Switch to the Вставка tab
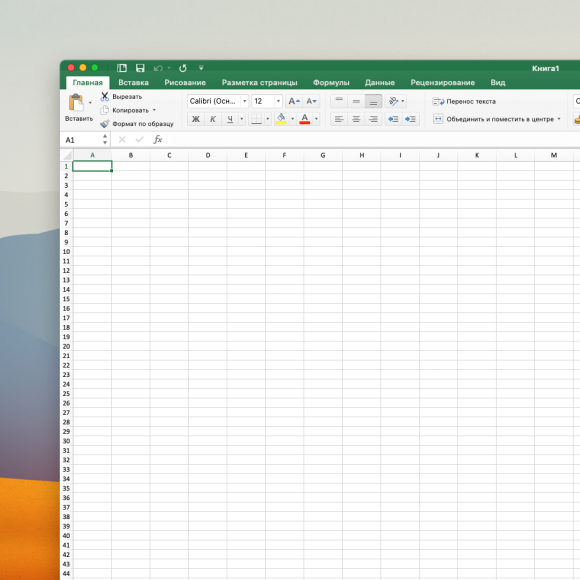 [x=133, y=82]
